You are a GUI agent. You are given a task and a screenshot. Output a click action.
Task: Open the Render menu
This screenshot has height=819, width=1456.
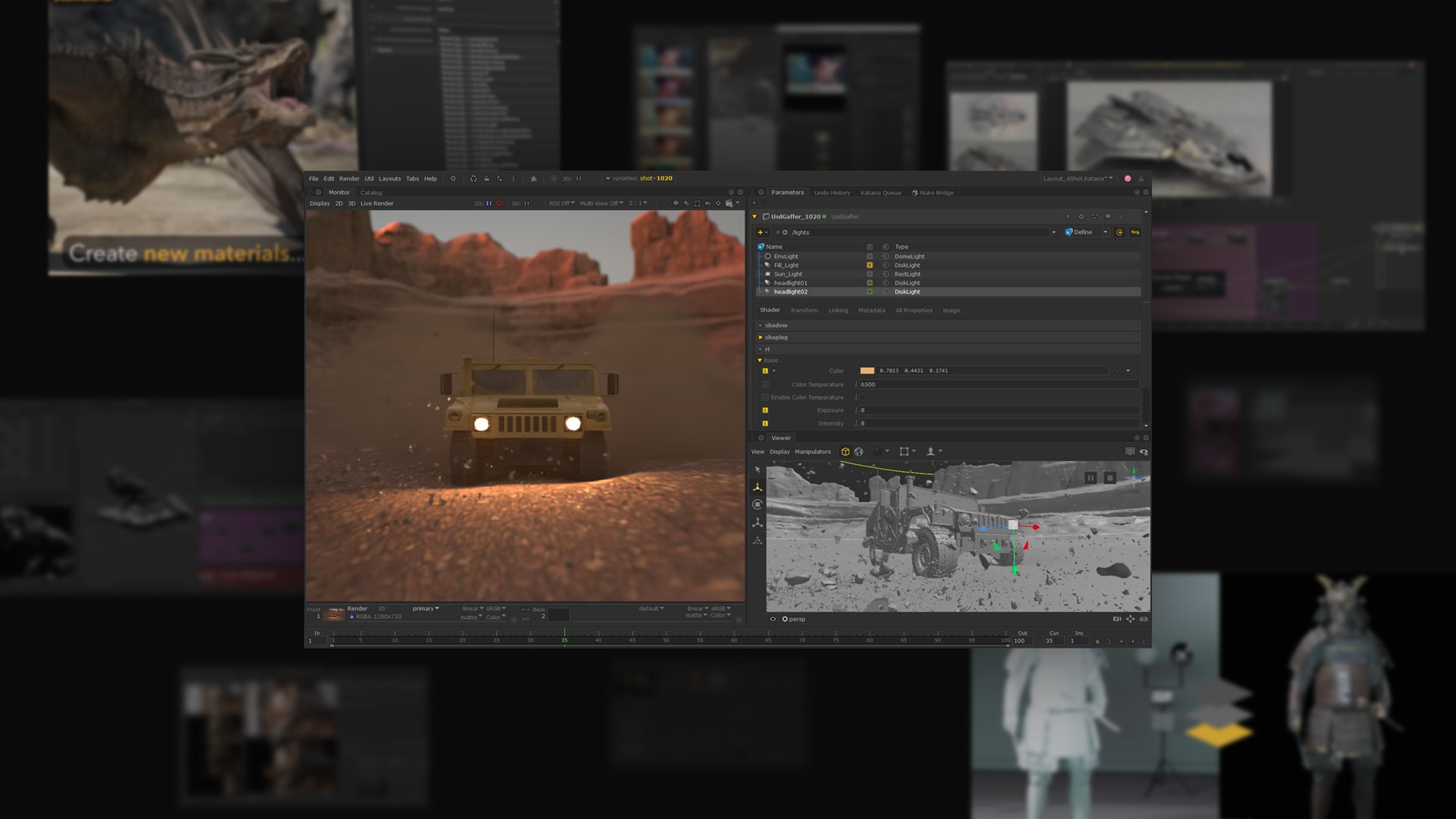(x=349, y=179)
